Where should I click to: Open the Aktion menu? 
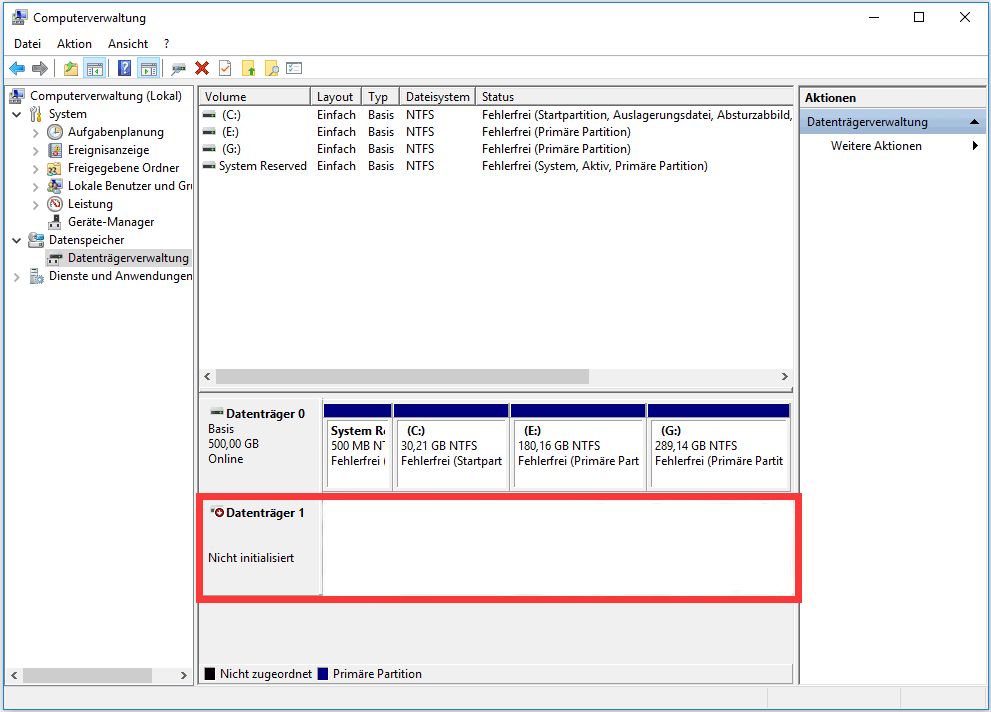click(74, 44)
